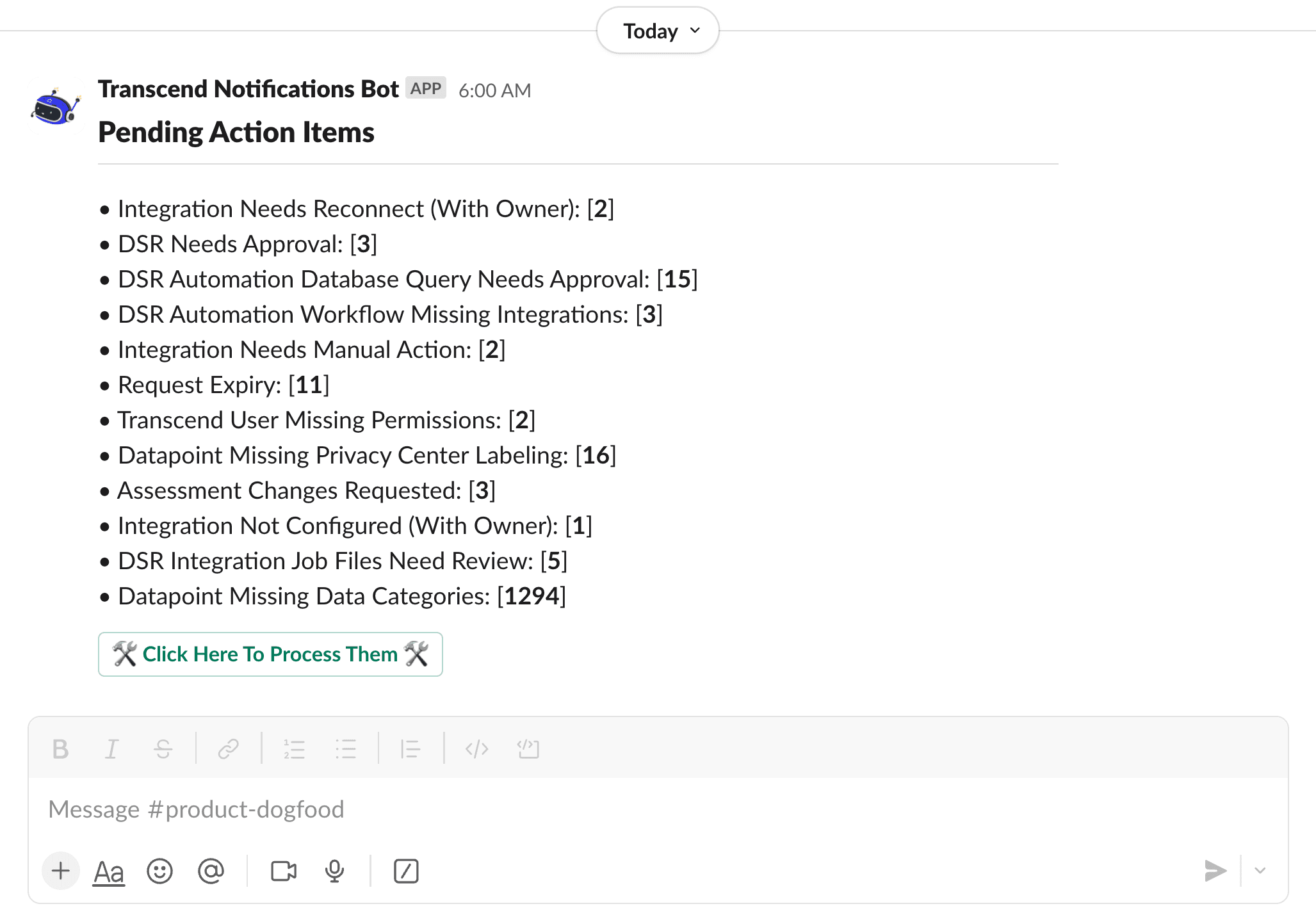Select the italic formatting icon
This screenshot has height=913, width=1316.
[x=112, y=748]
